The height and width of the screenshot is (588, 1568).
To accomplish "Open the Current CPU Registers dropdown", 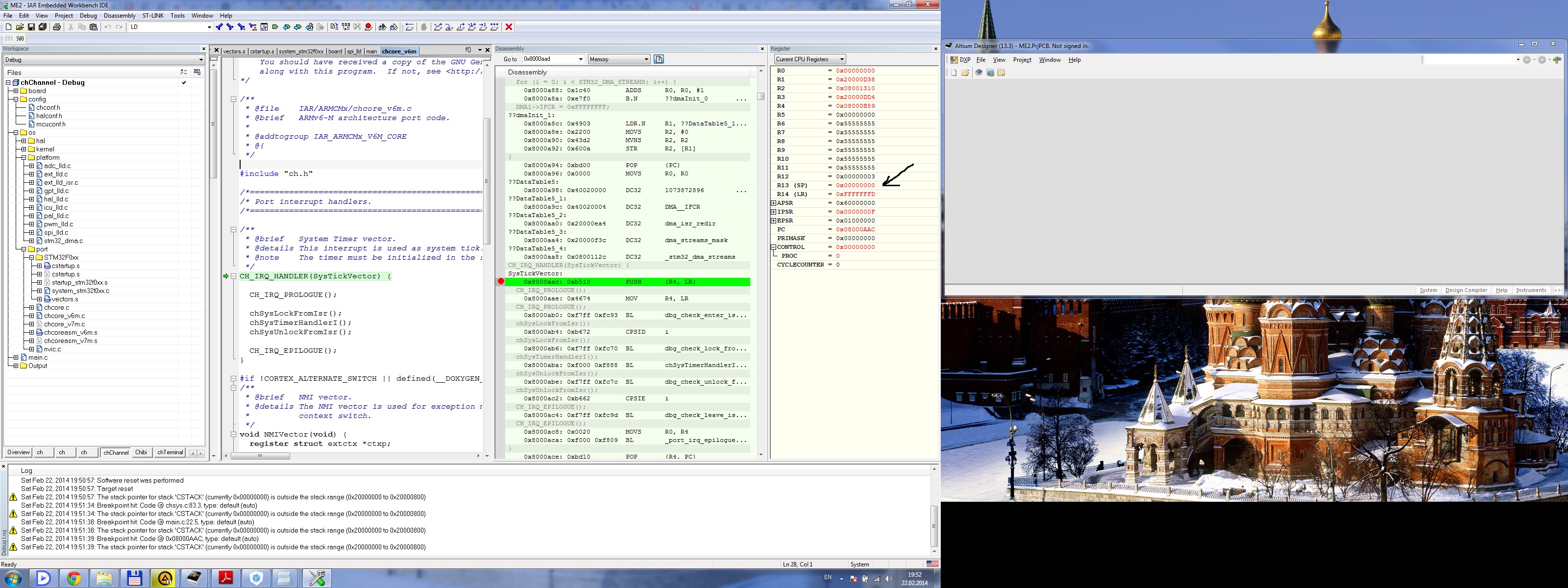I will pyautogui.click(x=809, y=59).
